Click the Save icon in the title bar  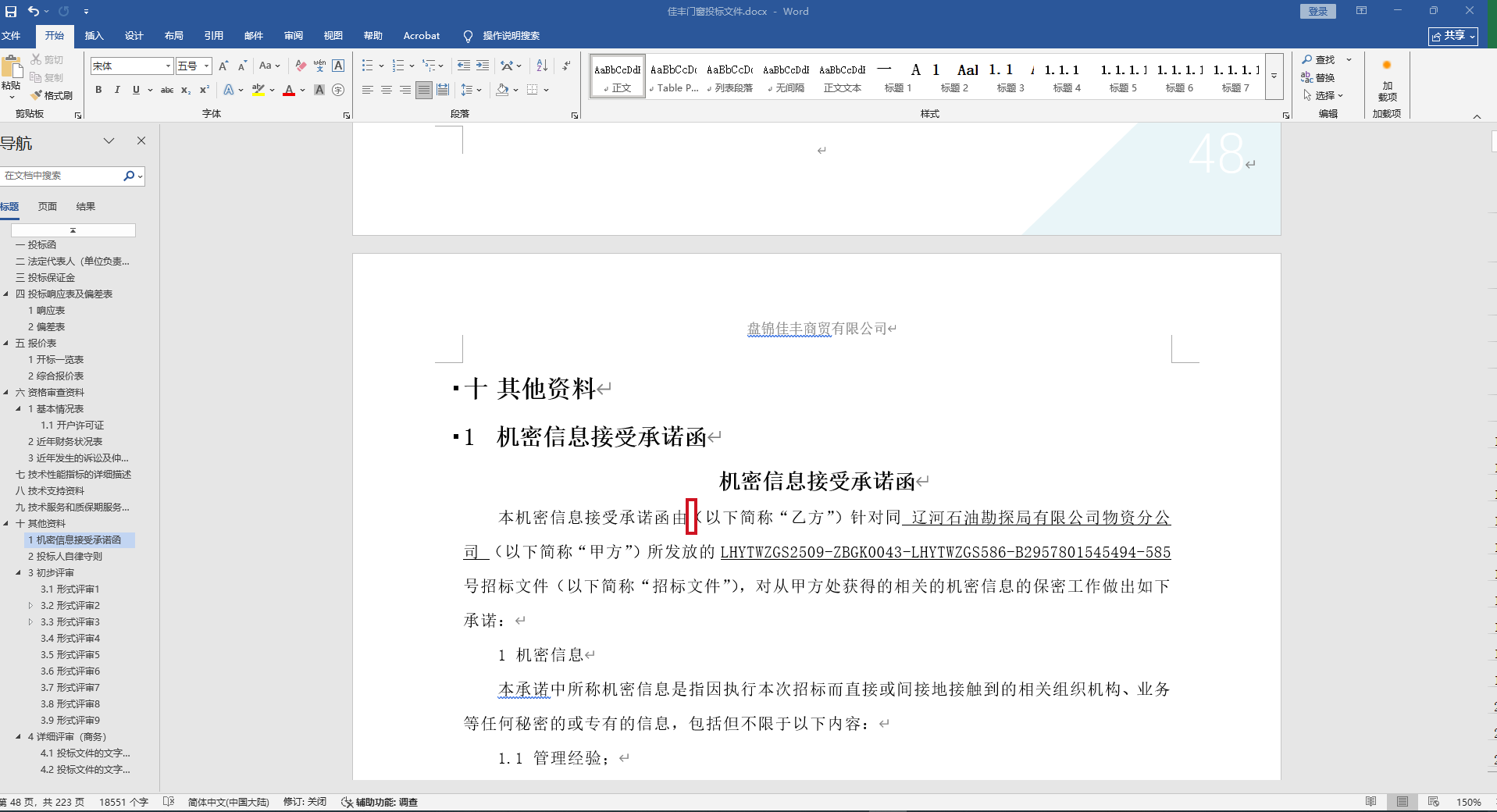click(11, 11)
